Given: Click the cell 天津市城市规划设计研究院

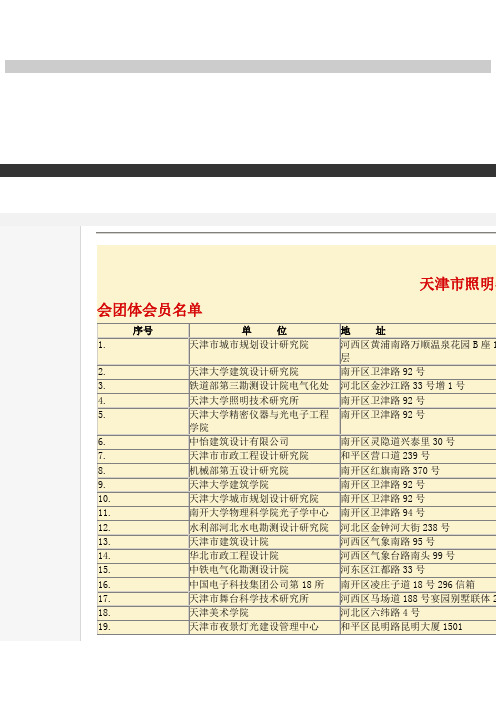Looking at the screenshot, I should 249,345.
